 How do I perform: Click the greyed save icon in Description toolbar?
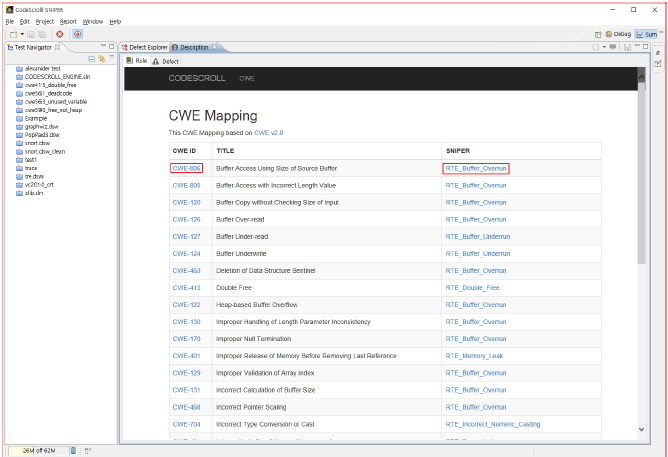[627, 47]
